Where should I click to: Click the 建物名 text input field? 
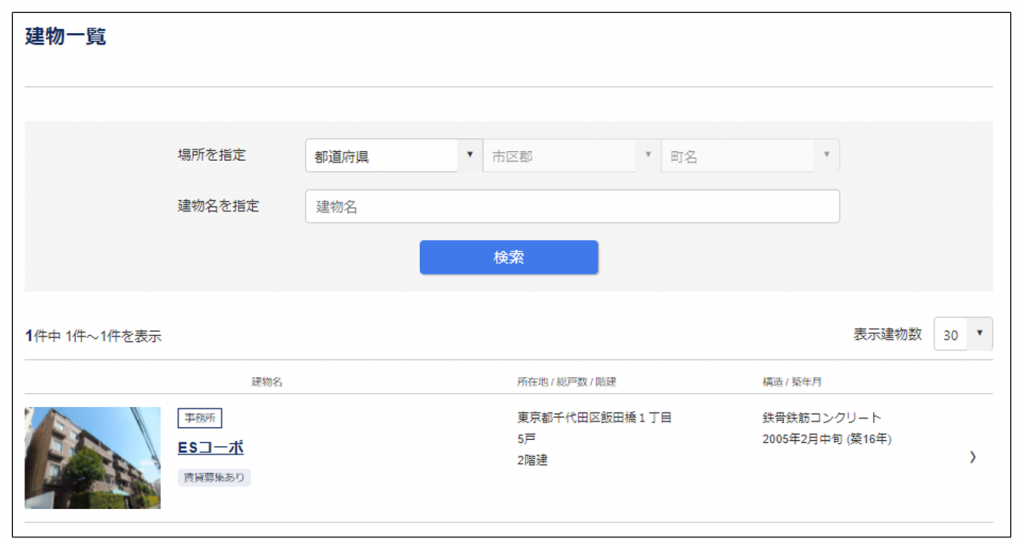pyautogui.click(x=572, y=207)
